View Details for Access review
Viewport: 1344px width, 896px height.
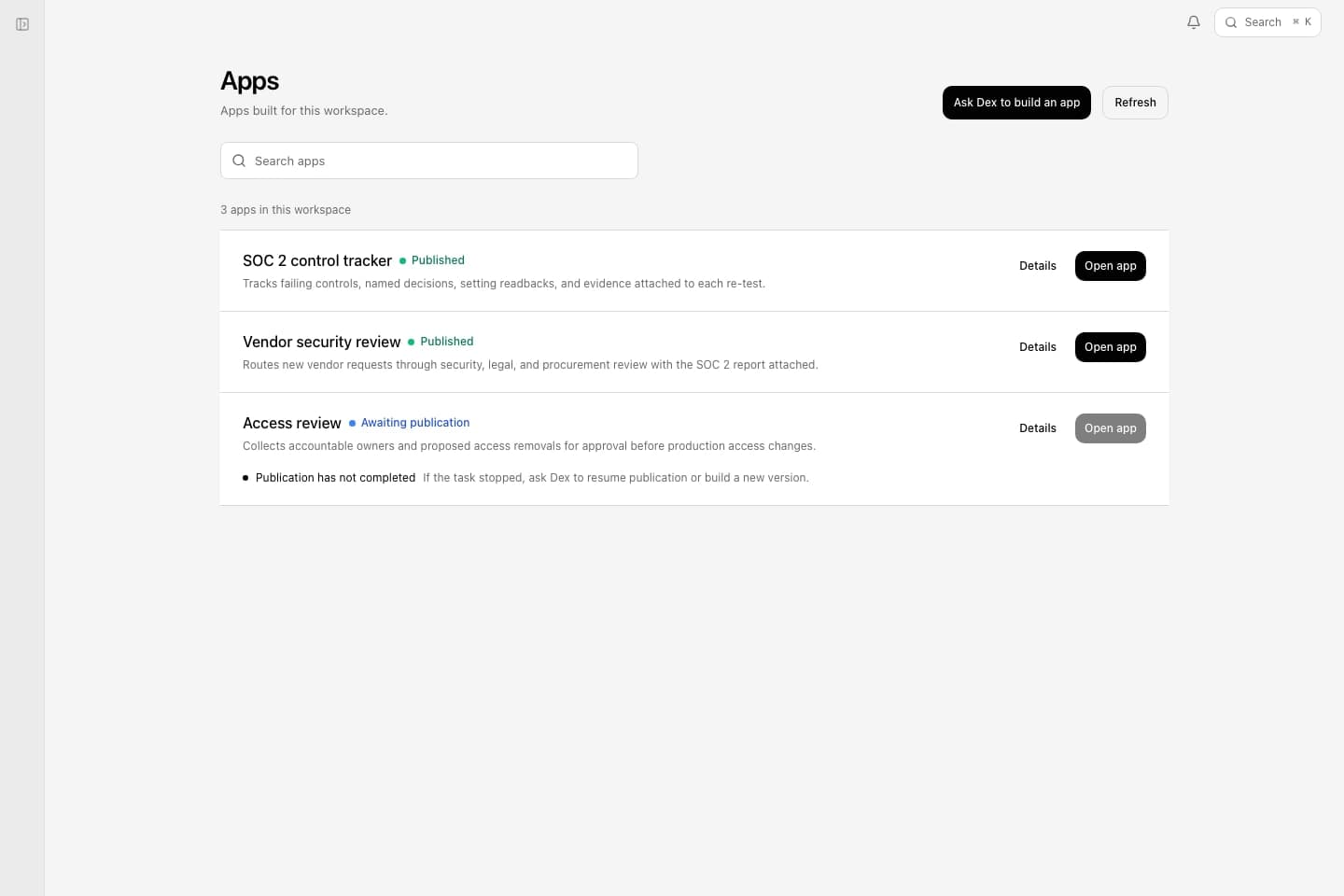point(1038,428)
